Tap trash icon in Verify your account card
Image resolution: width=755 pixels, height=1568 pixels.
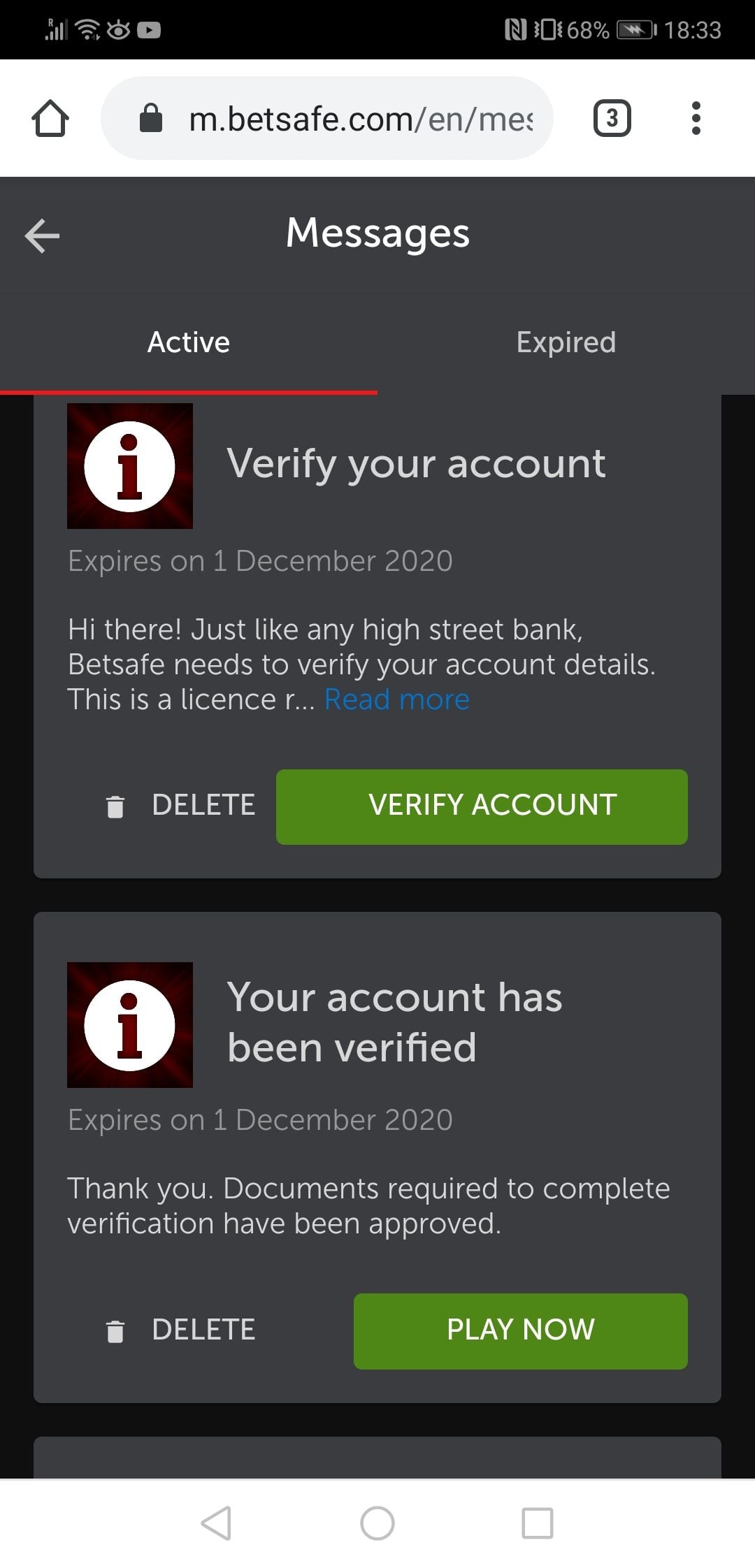coord(115,806)
